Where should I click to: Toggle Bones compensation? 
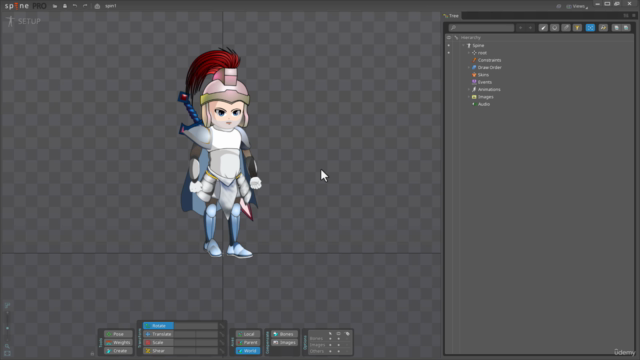click(x=284, y=334)
